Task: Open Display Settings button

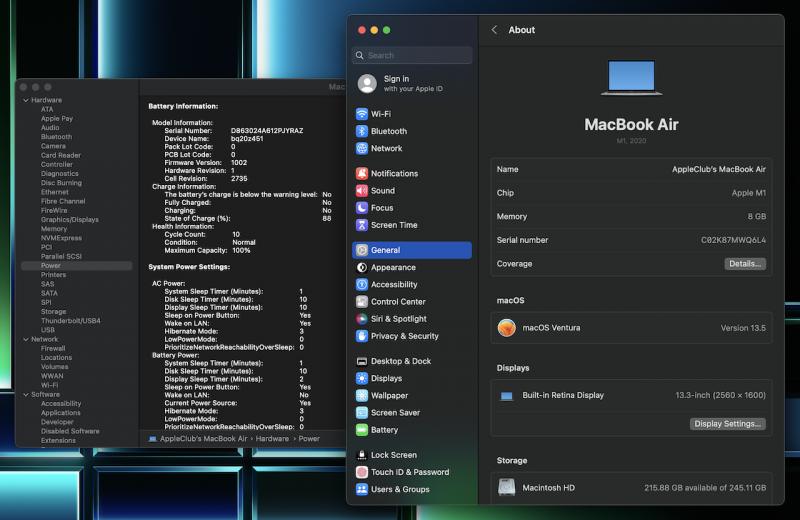Action: 728,424
